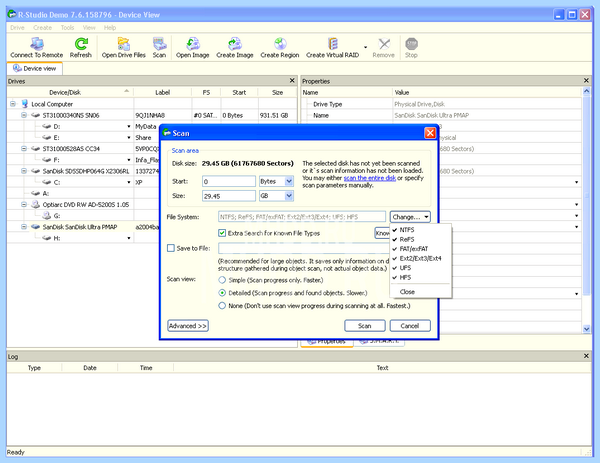This screenshot has width=600, height=463.
Task: Click the Advanced >> button
Action: tap(188, 326)
